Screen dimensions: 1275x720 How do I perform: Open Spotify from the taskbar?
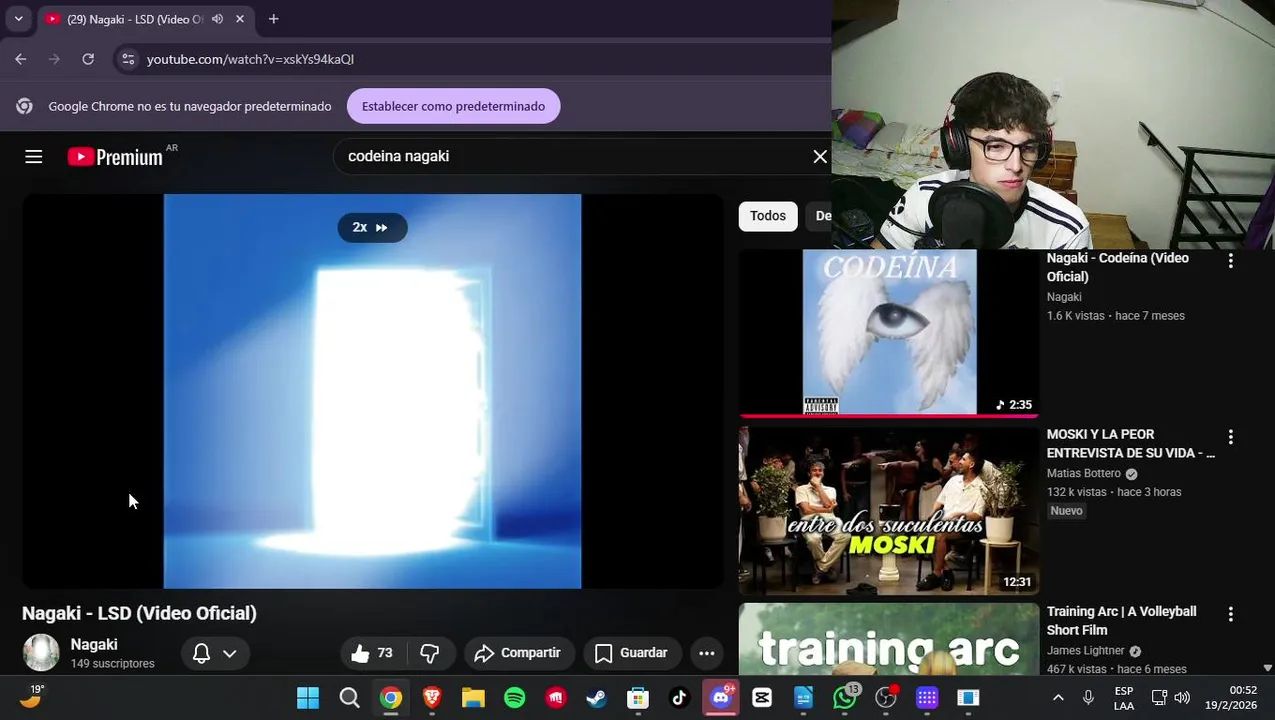click(514, 698)
